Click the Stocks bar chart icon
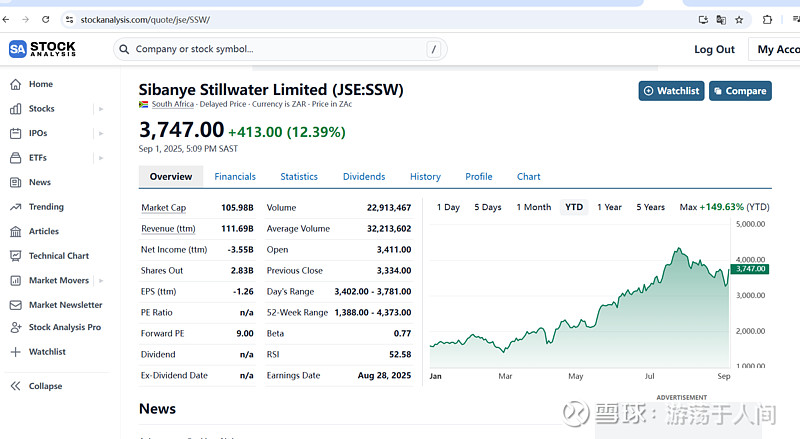 (x=16, y=109)
